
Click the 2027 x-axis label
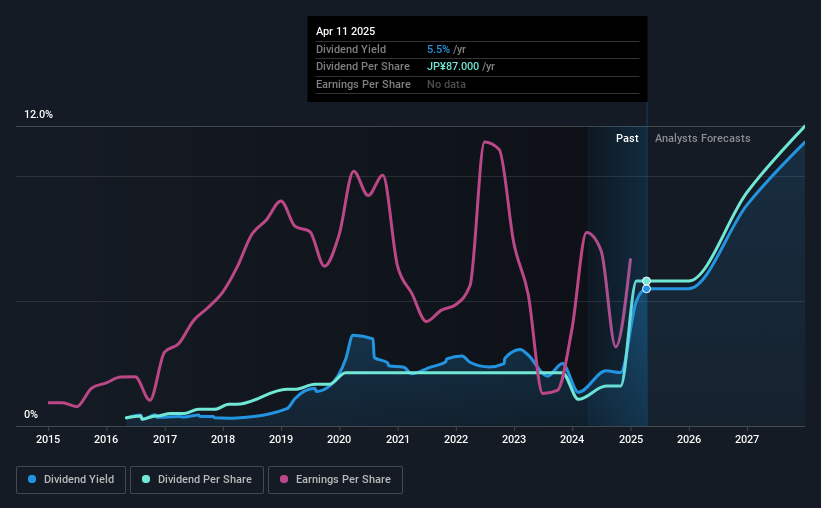point(747,439)
